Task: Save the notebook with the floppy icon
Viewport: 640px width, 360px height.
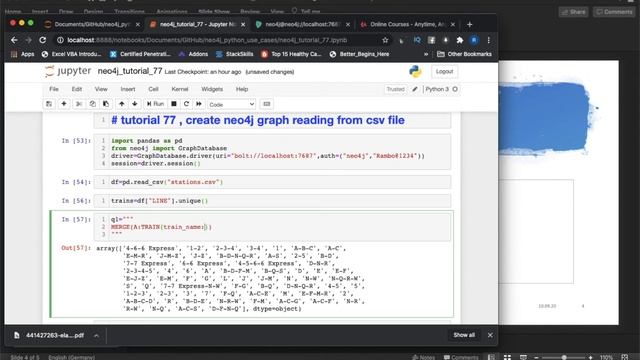Action: tap(49, 104)
